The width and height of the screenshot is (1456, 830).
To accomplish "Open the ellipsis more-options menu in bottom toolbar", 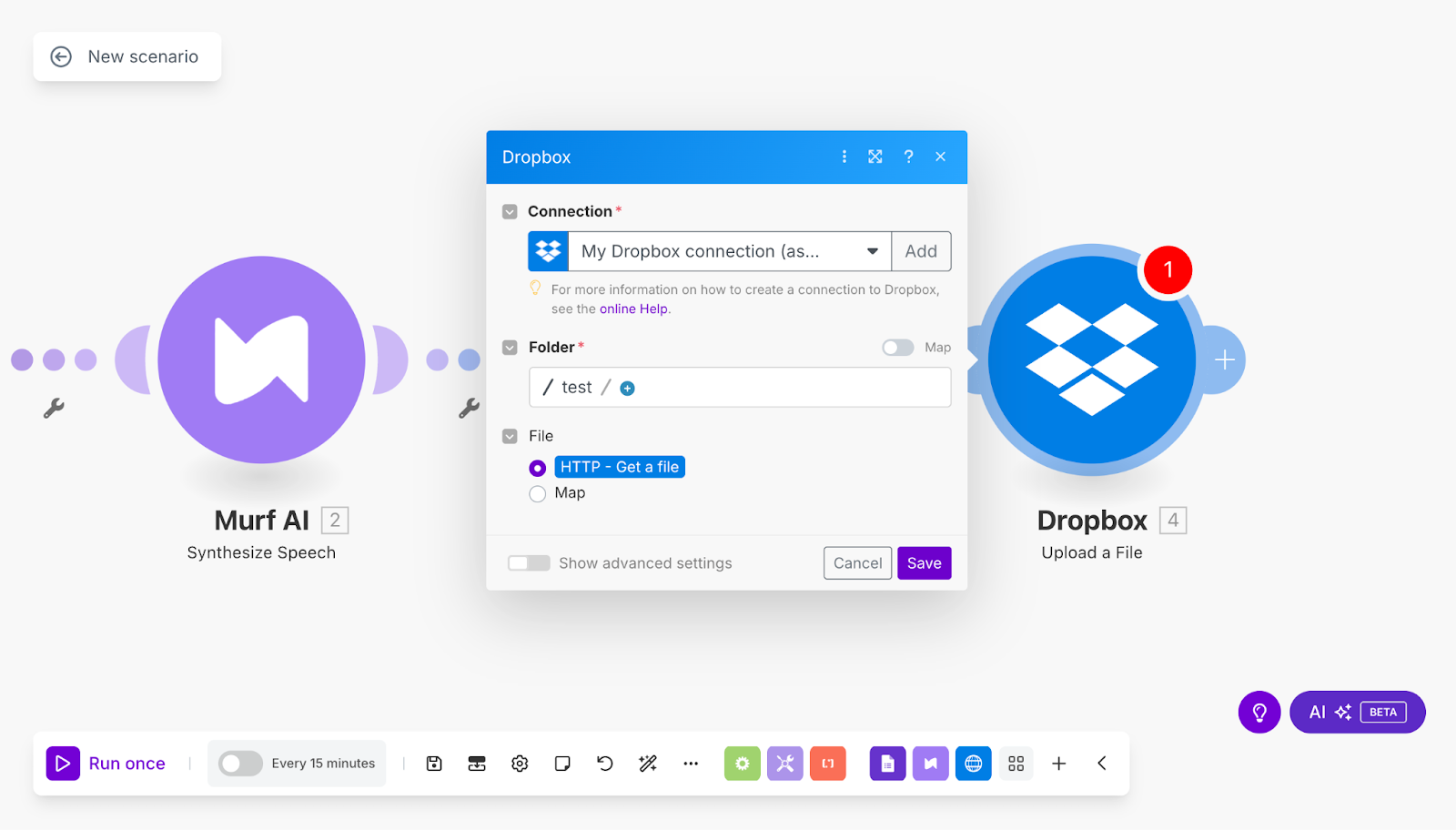I will 690,764.
